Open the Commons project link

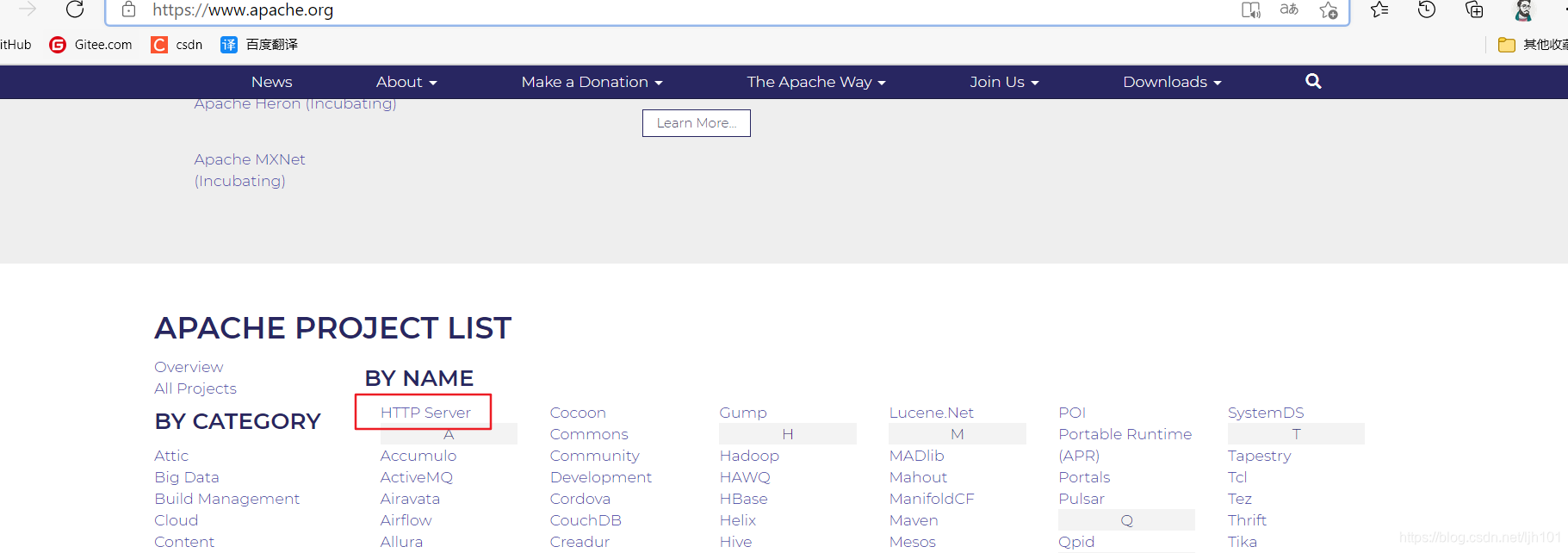pos(589,434)
